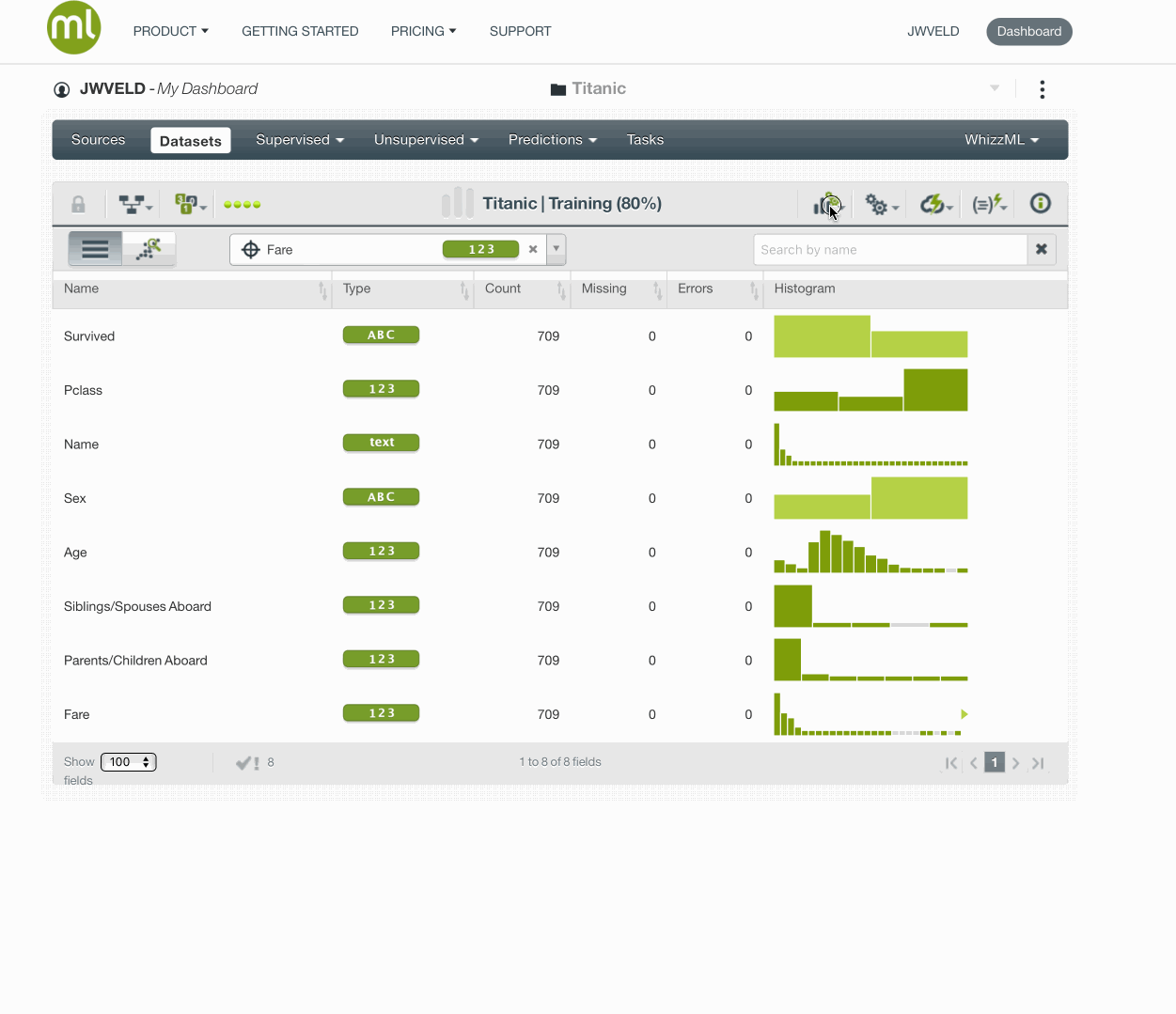
Task: Expand the WhizzML menu
Action: pos(1001,140)
